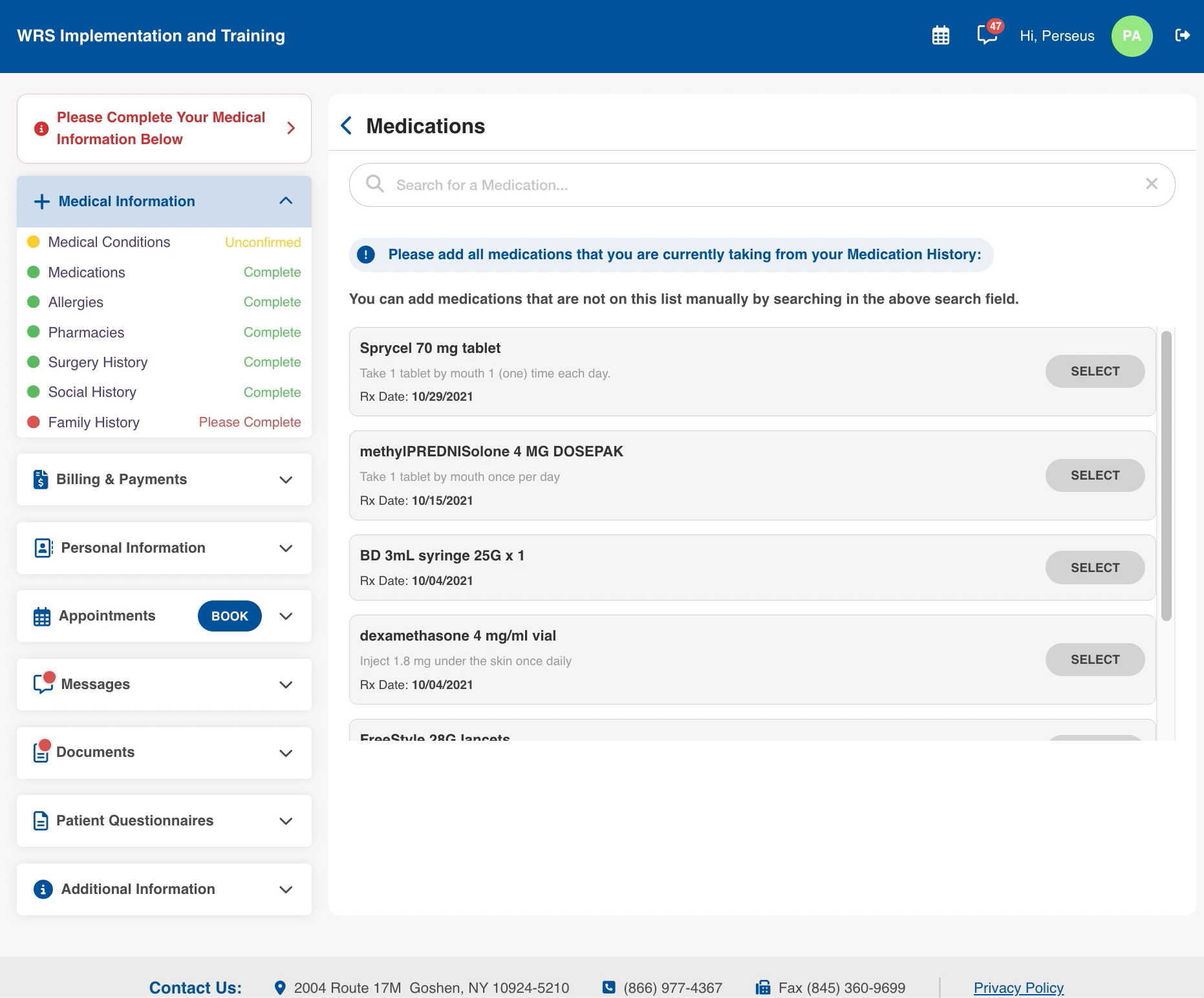1204x998 pixels.
Task: Click the Documents section icon
Action: [41, 752]
